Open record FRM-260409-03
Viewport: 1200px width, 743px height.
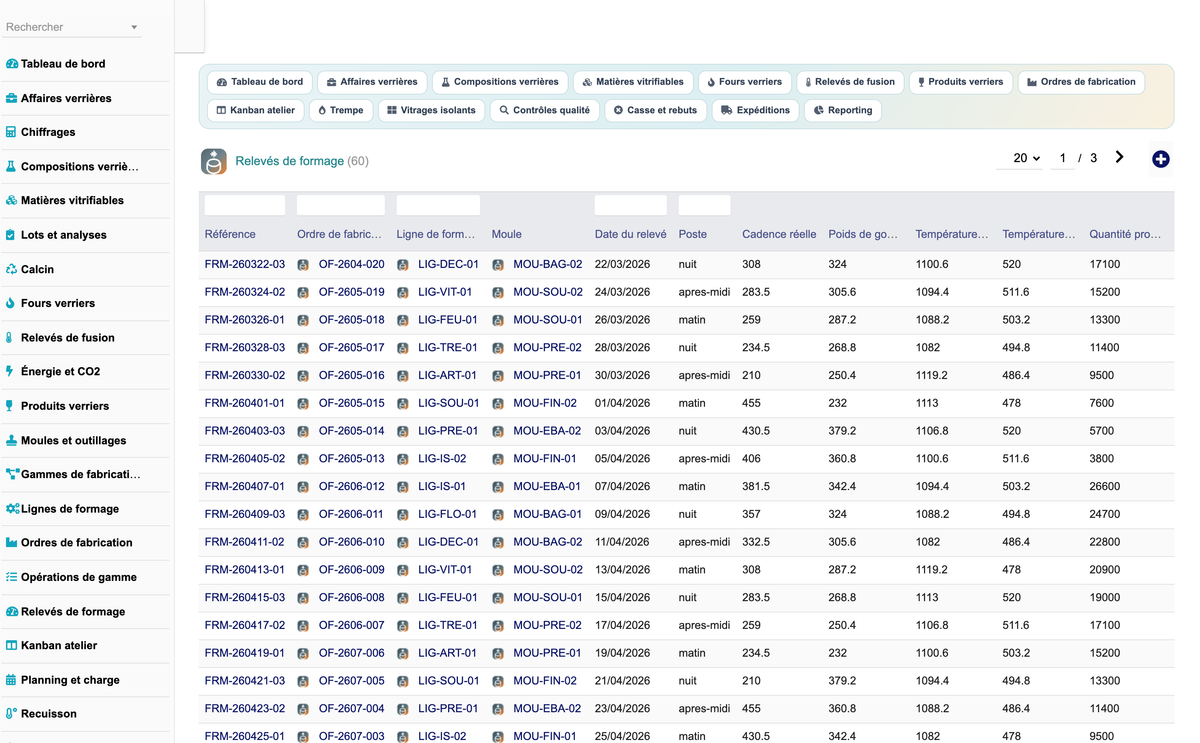245,514
